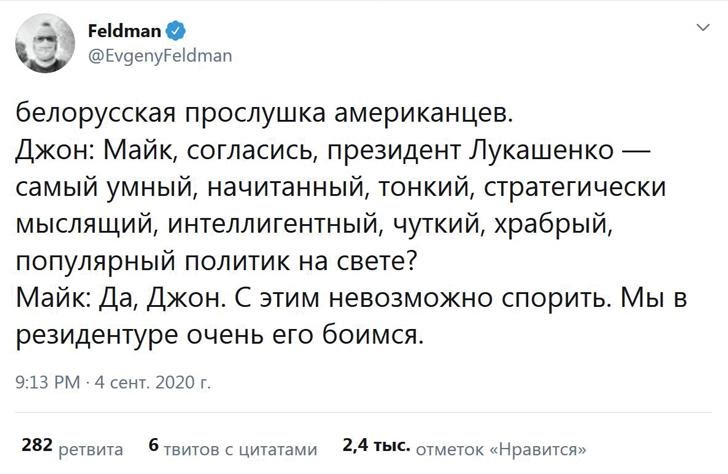View the 282 ретвита list

[72, 446]
